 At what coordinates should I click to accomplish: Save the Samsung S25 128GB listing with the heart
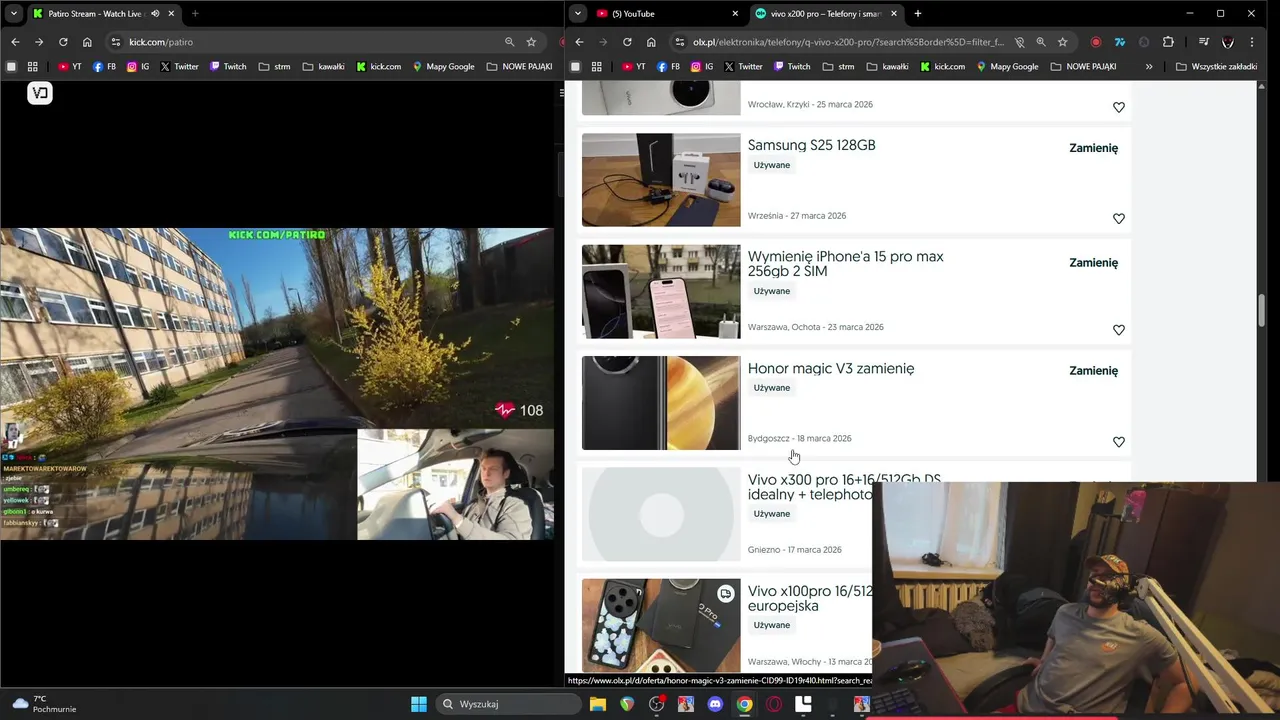click(1119, 218)
